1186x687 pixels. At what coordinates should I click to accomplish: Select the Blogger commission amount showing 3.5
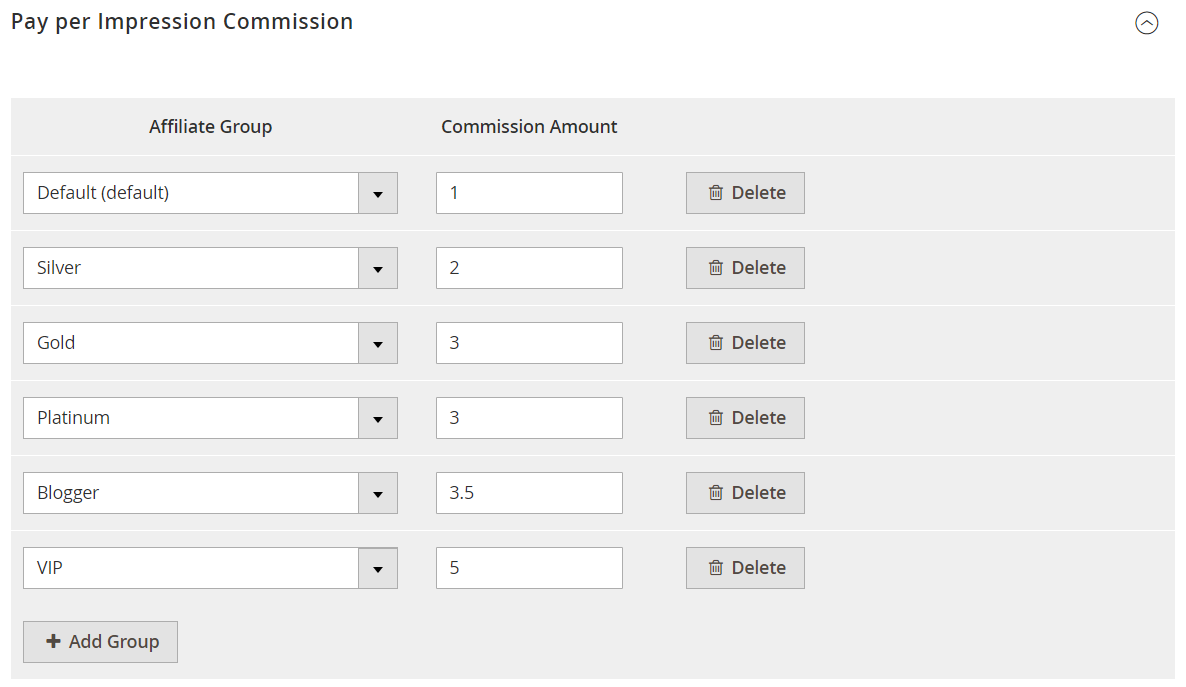coord(528,492)
